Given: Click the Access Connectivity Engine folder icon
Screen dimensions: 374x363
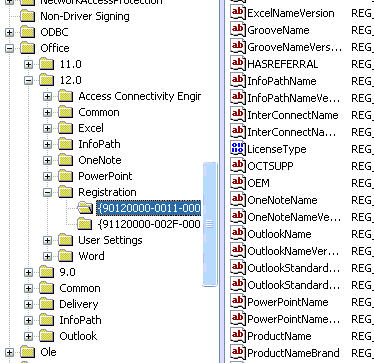Looking at the screenshot, I should click(x=66, y=96).
